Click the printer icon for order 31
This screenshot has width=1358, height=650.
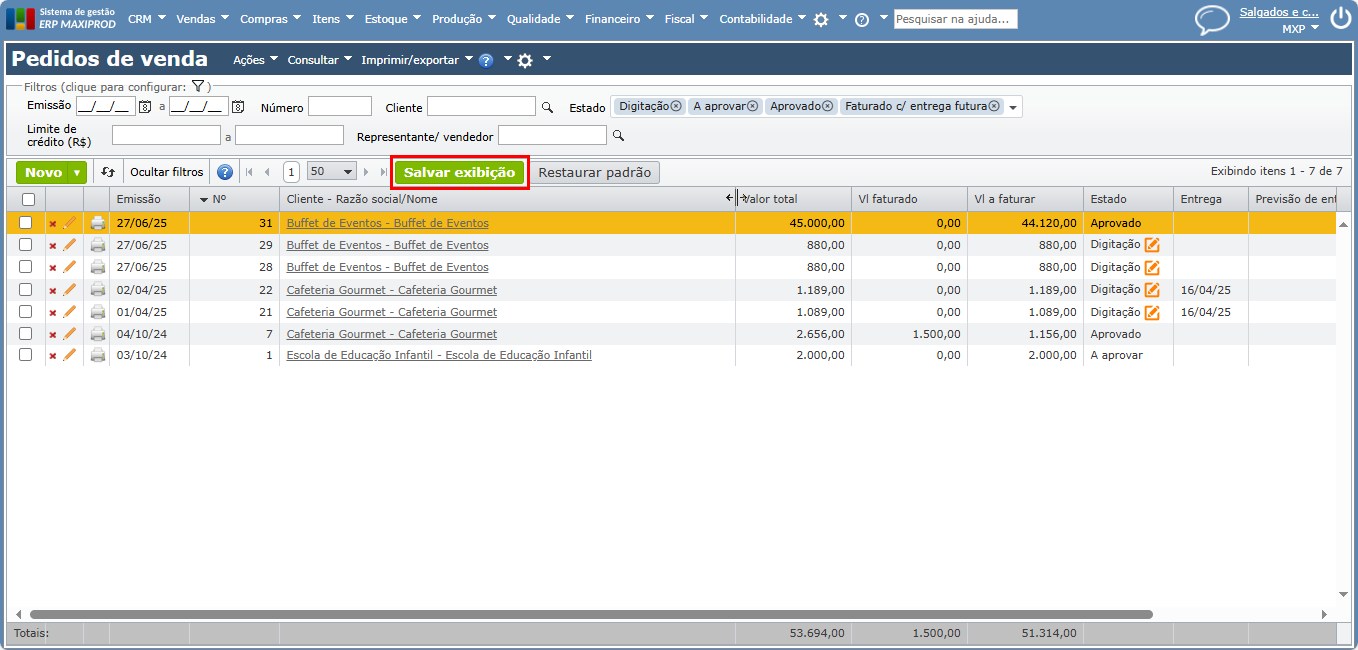tap(98, 223)
